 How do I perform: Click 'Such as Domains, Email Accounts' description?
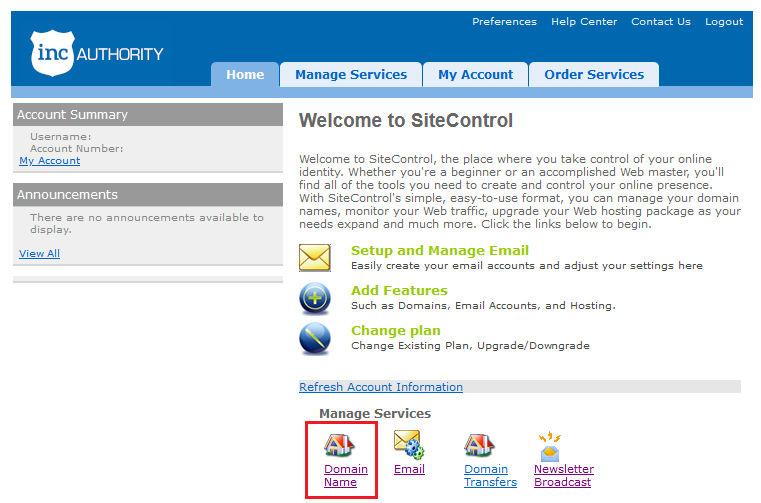pos(483,305)
